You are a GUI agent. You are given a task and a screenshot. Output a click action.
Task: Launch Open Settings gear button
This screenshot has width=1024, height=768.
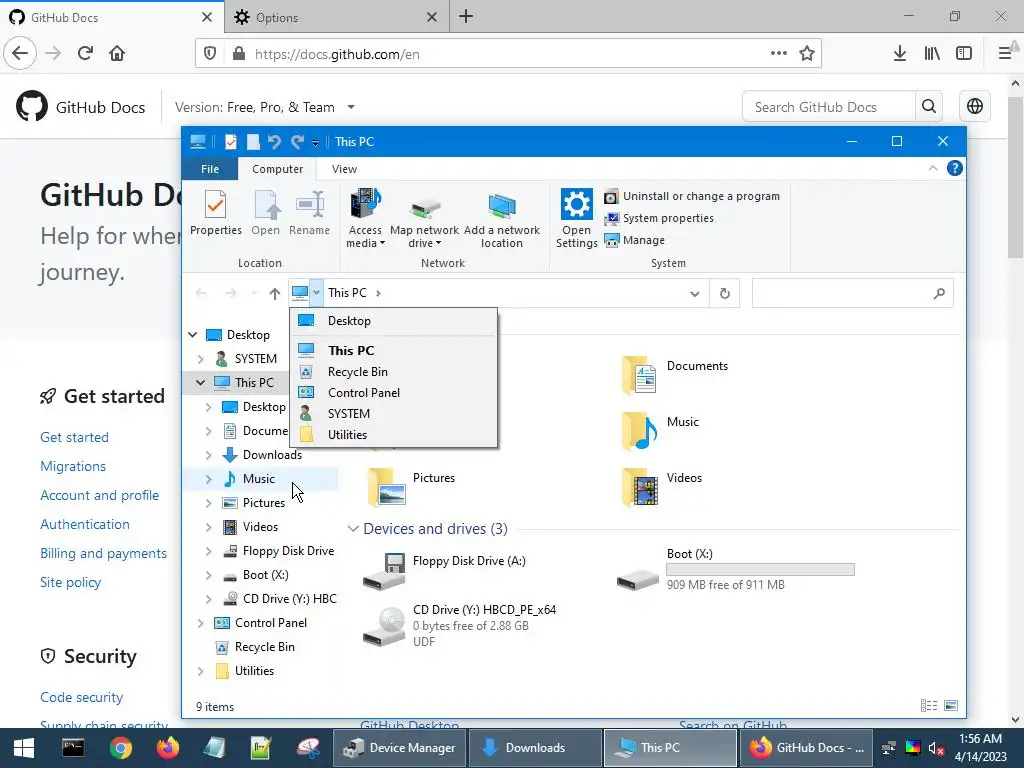point(576,219)
